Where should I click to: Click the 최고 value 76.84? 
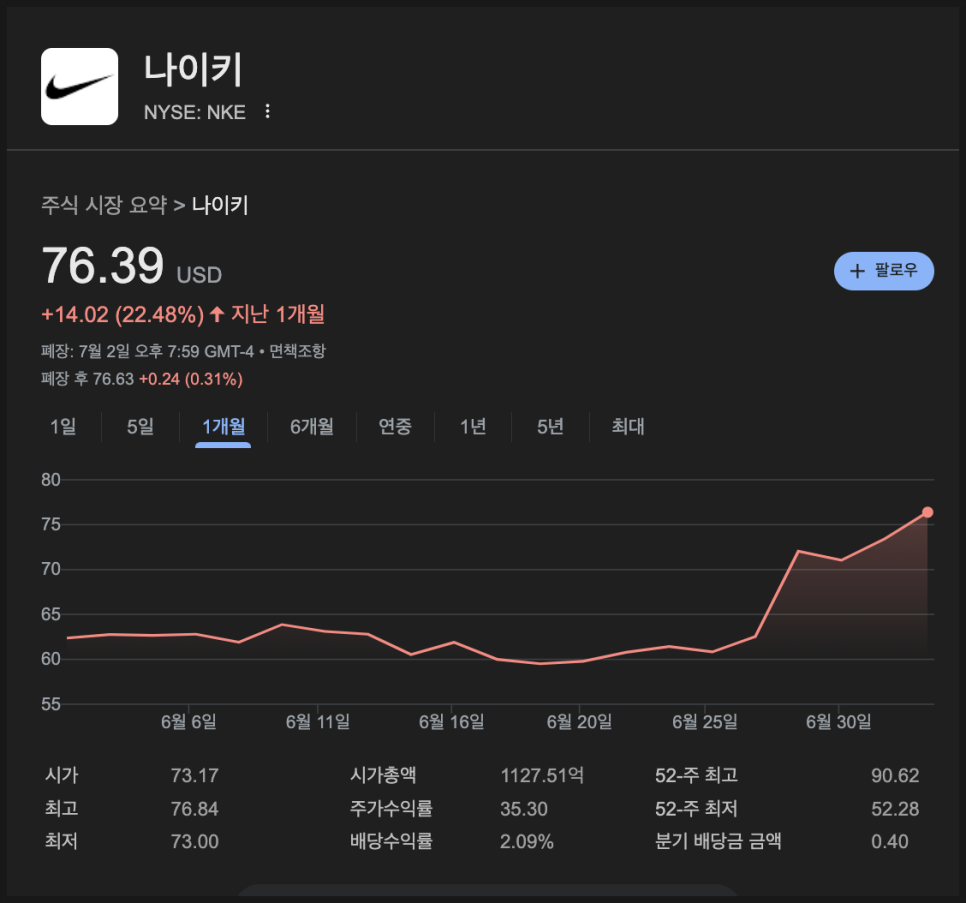195,809
